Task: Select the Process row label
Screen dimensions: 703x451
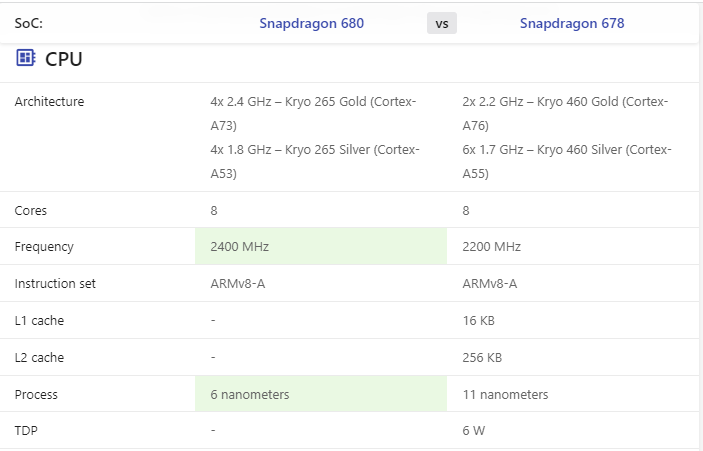Action: pyautogui.click(x=36, y=395)
